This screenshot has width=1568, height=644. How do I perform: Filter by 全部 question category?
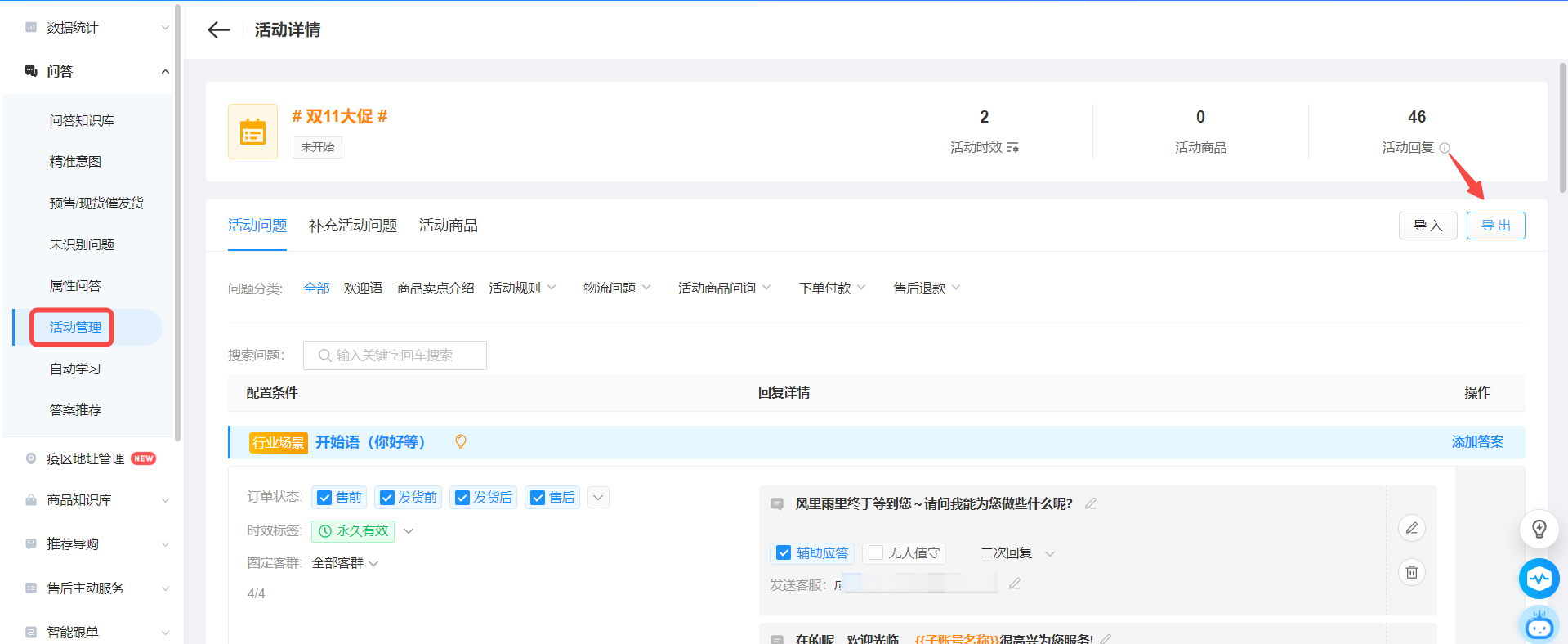pyautogui.click(x=316, y=288)
